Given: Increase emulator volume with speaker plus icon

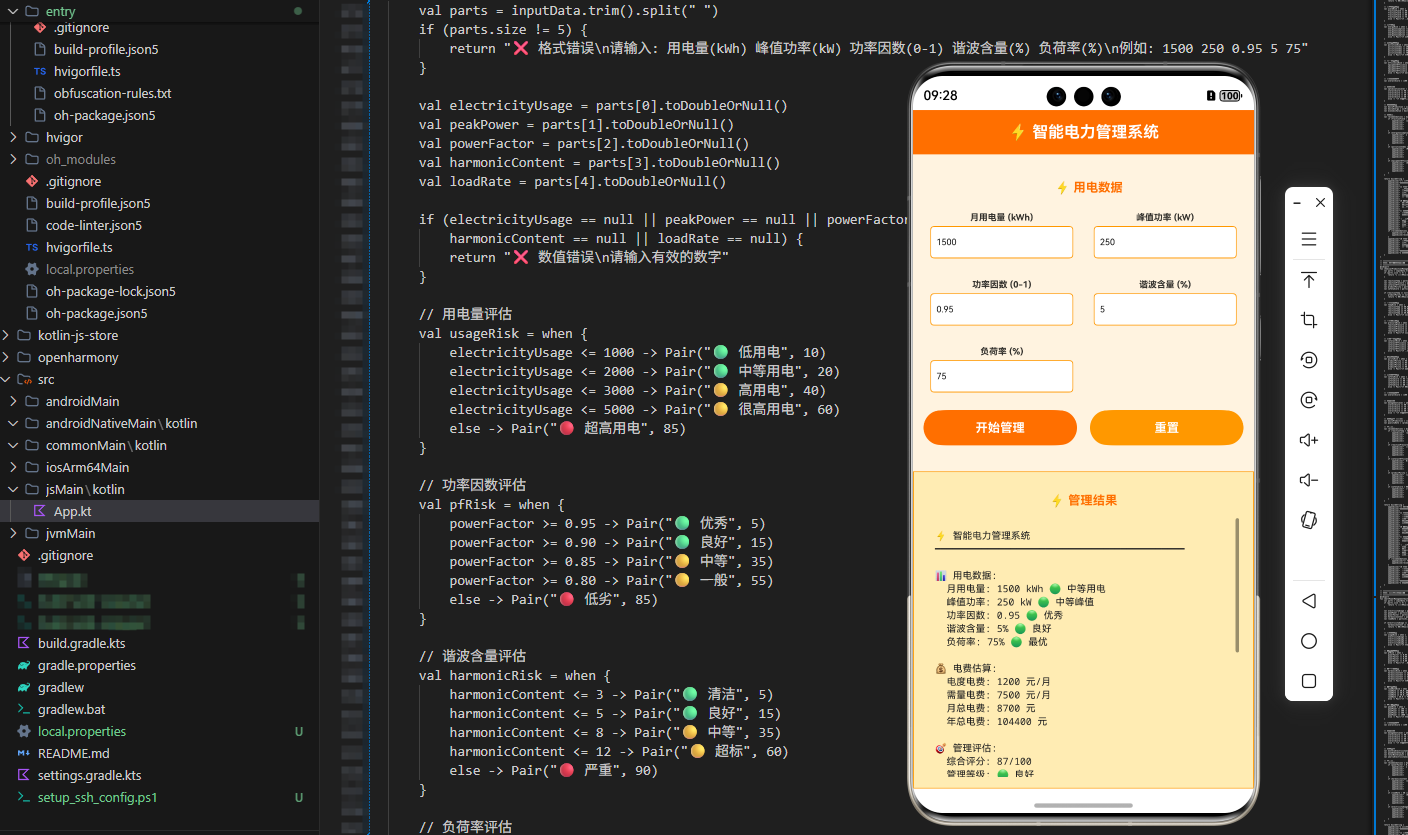Looking at the screenshot, I should (x=1308, y=440).
